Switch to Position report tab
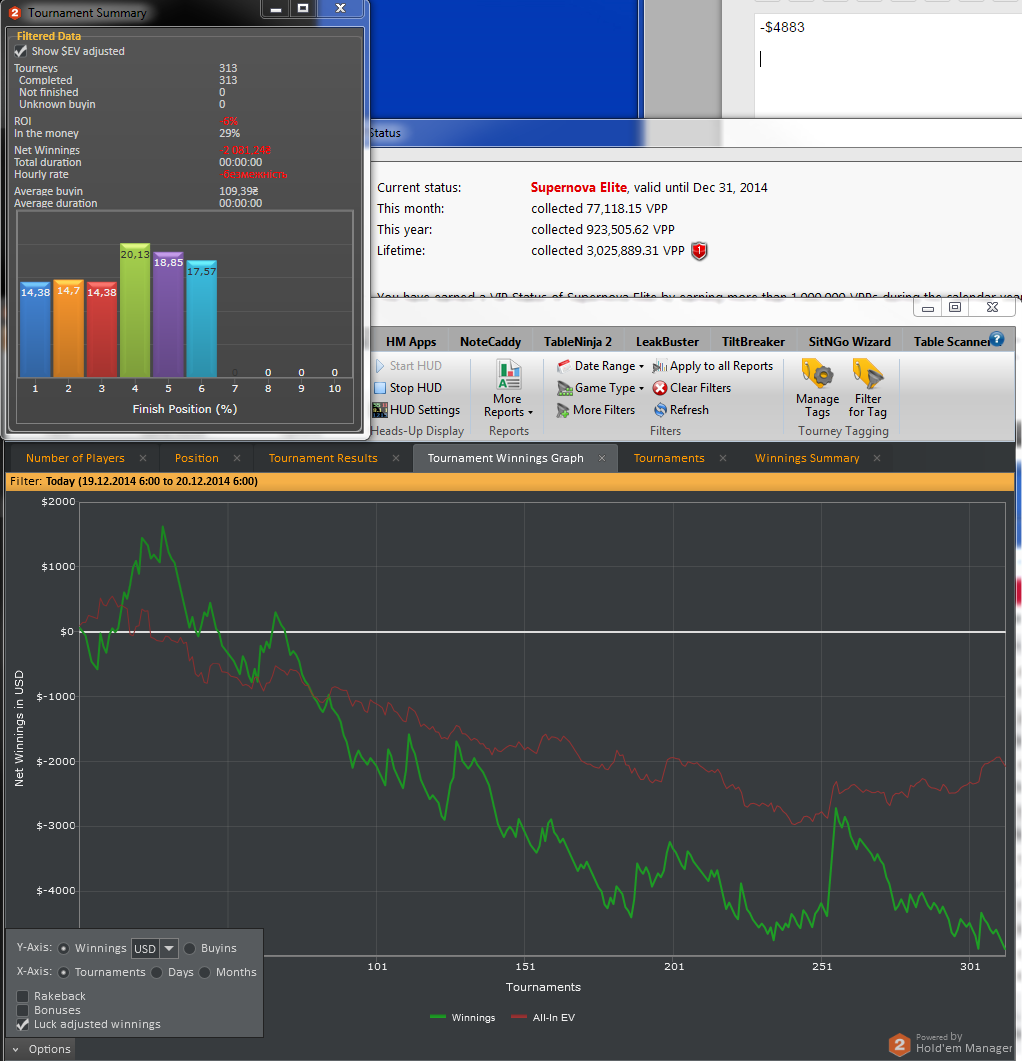Viewport: 1022px width, 1061px height. (x=196, y=458)
